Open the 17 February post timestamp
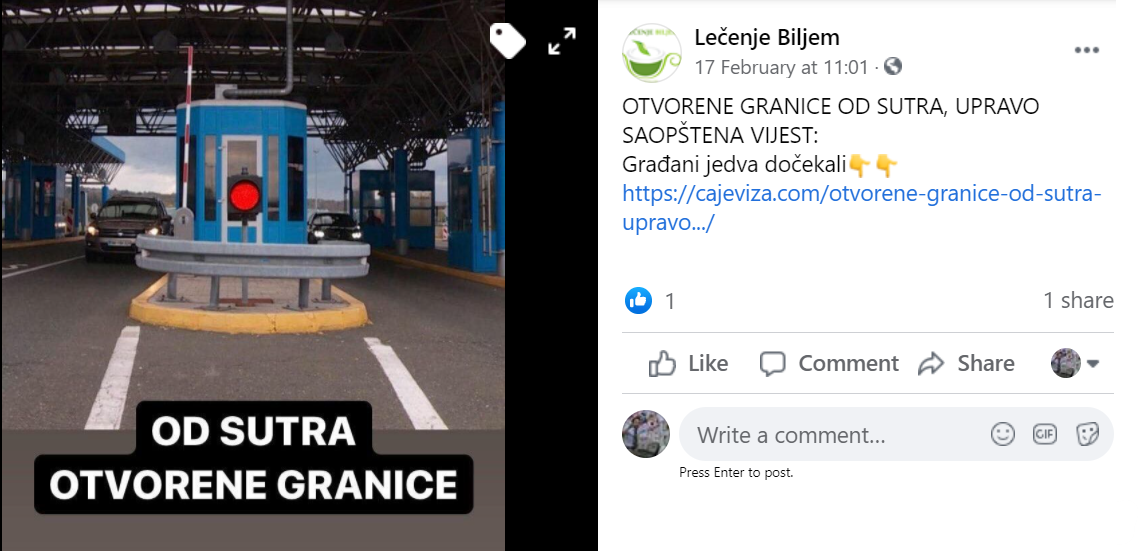 (x=782, y=68)
